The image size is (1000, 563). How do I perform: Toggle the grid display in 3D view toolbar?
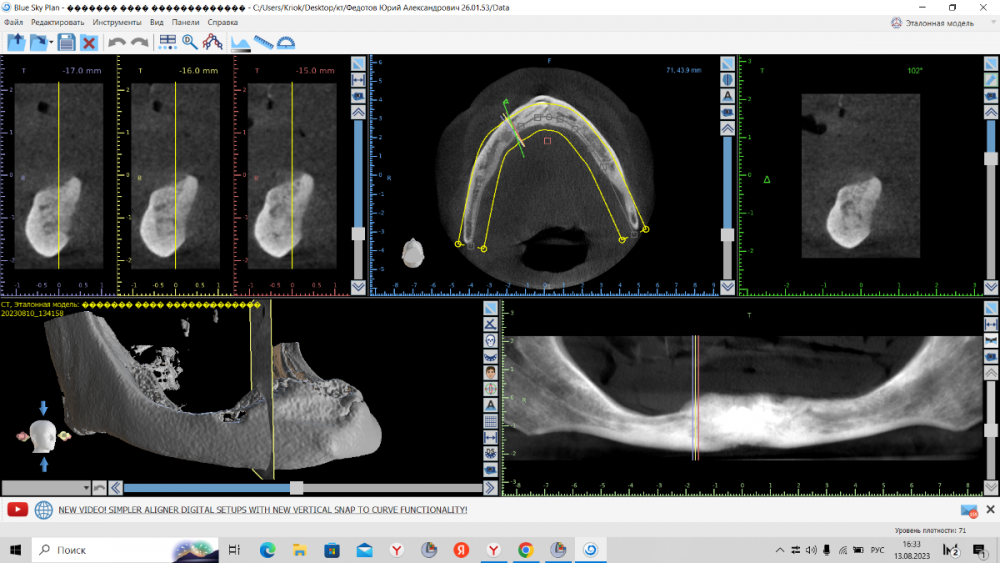[x=490, y=421]
